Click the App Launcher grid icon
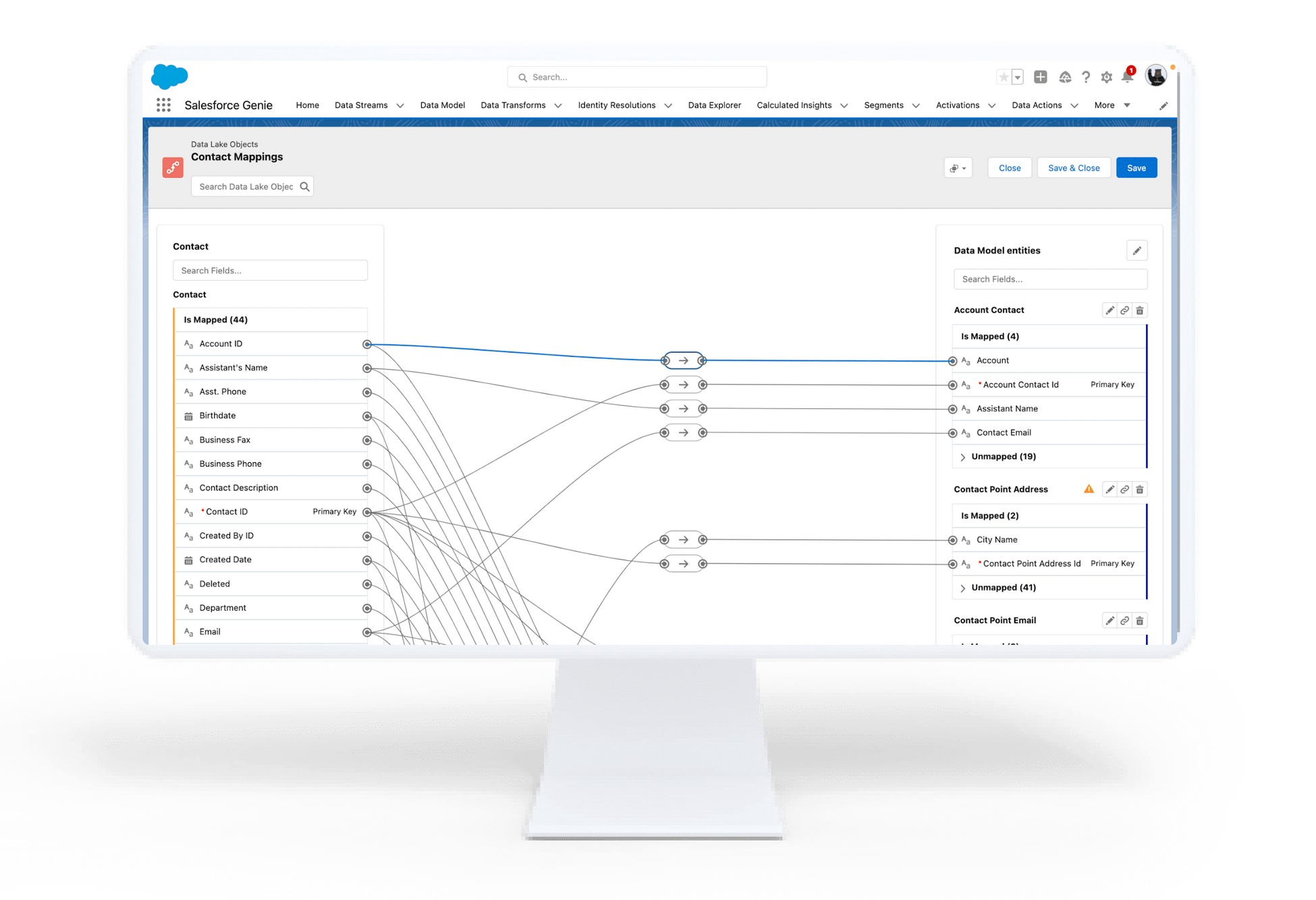This screenshot has height=900, width=1316. tap(163, 105)
